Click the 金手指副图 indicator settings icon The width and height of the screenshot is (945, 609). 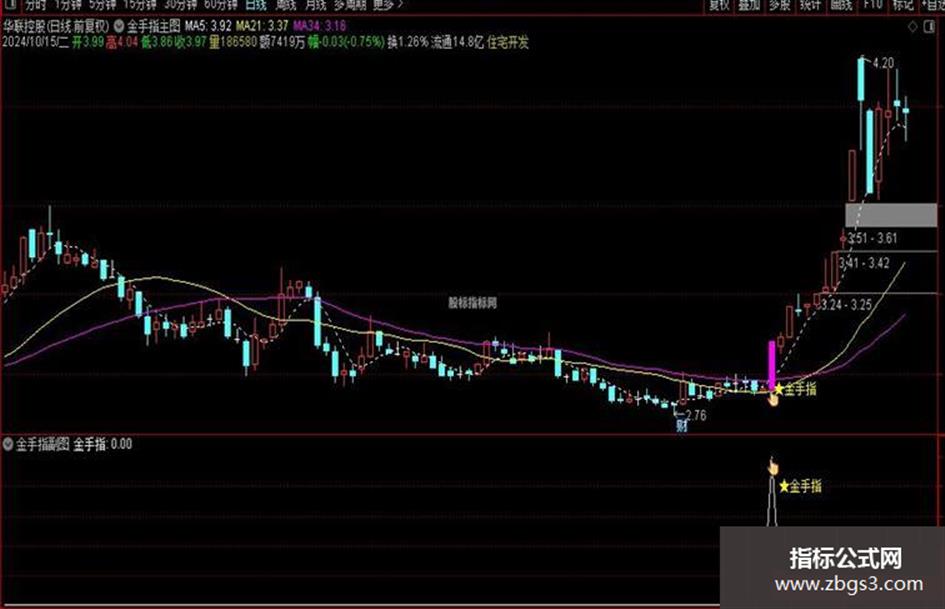[x=8, y=444]
